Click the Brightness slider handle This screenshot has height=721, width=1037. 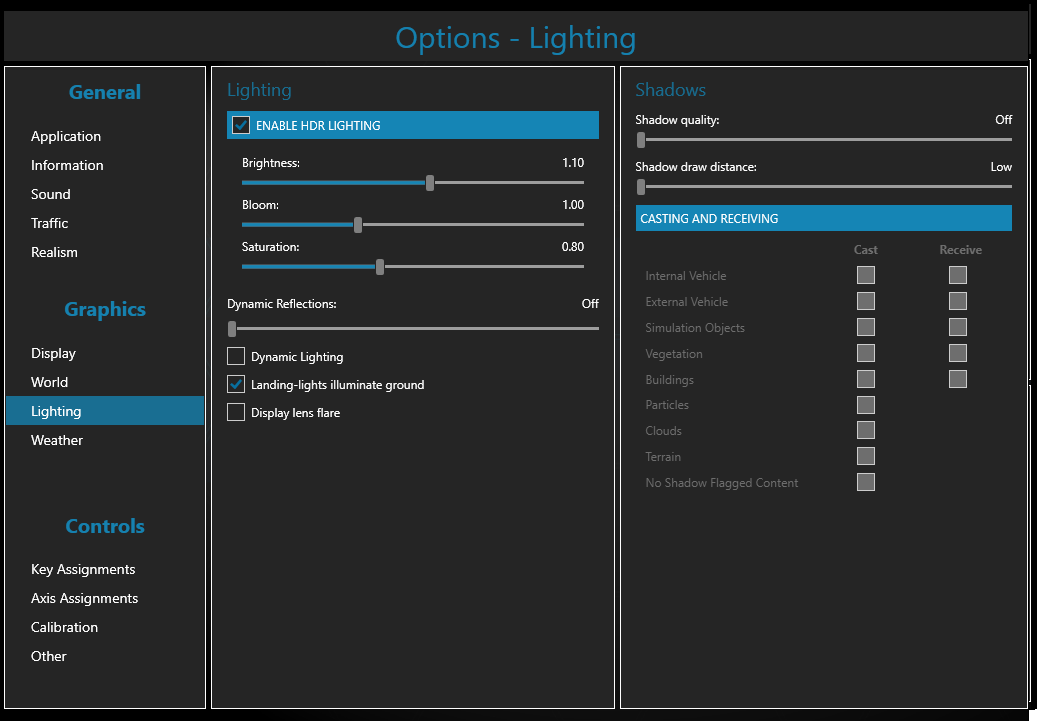click(430, 183)
